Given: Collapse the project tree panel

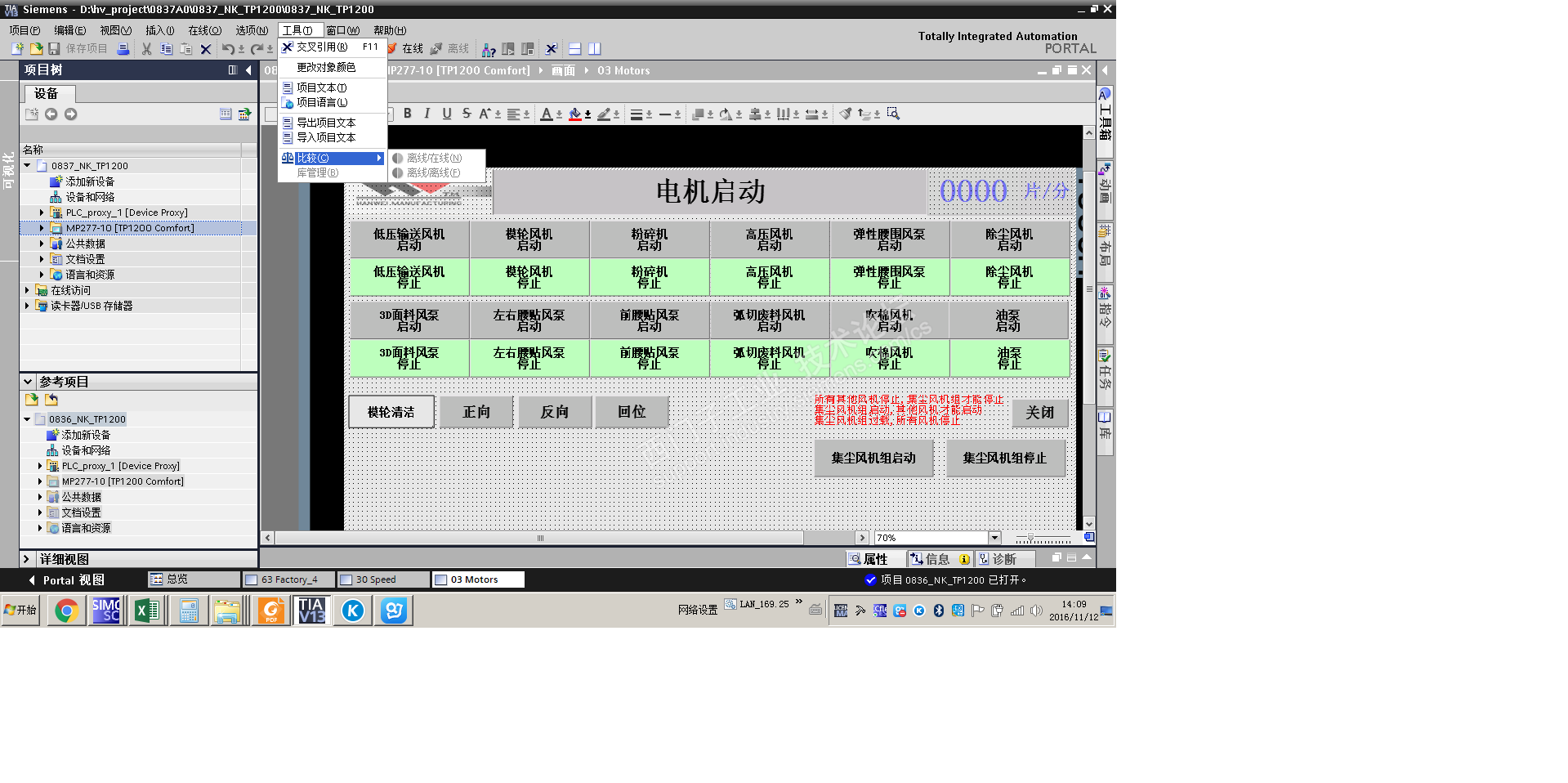Looking at the screenshot, I should pos(248,70).
